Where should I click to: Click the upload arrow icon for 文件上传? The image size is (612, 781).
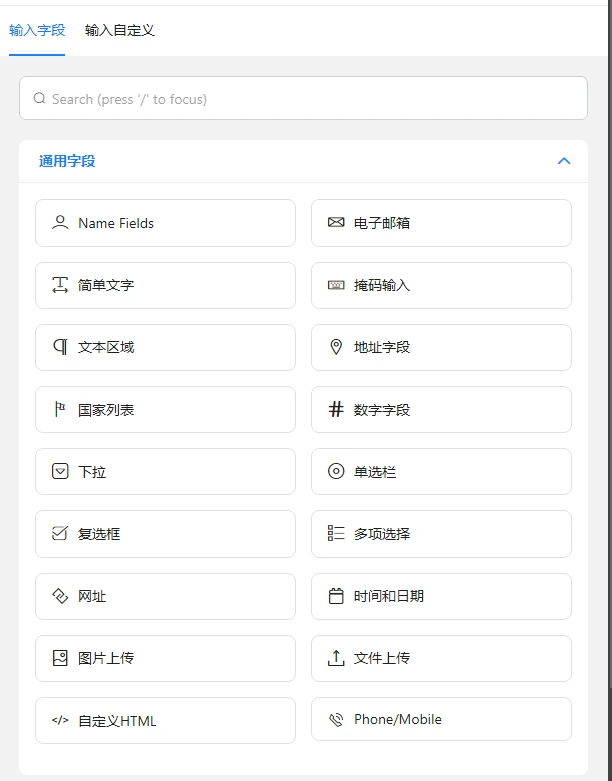click(x=336, y=658)
